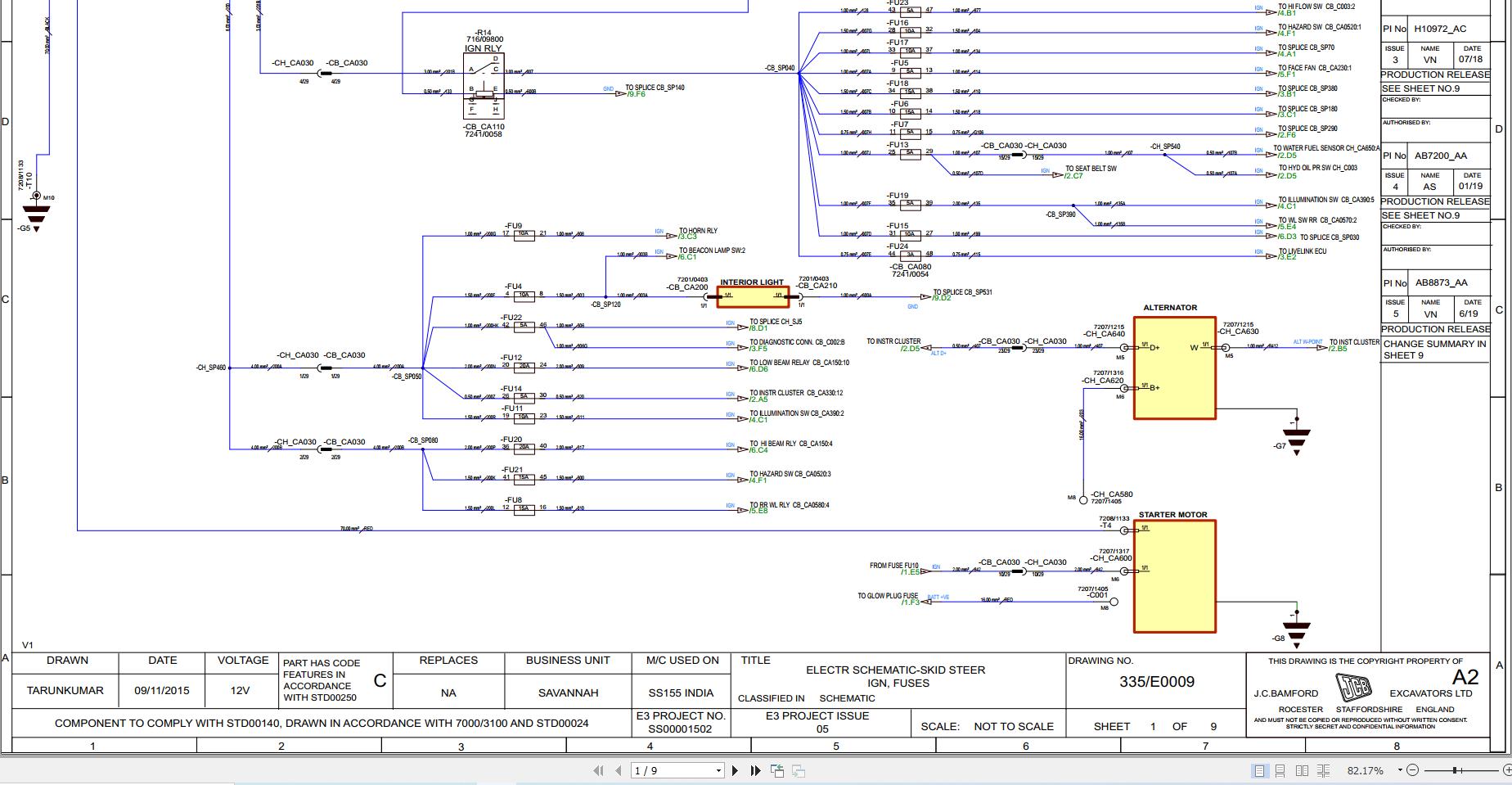Click the TO GLOW PLUG FUSE label
1512x785 pixels.
tap(888, 596)
